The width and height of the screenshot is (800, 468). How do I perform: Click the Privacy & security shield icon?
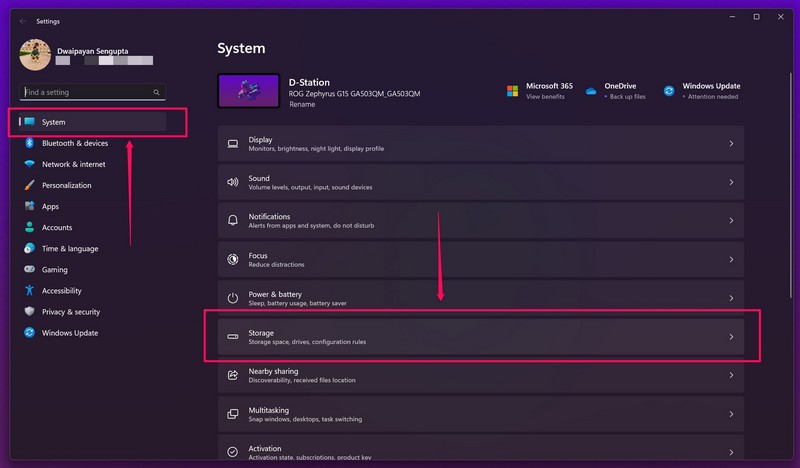[30, 312]
